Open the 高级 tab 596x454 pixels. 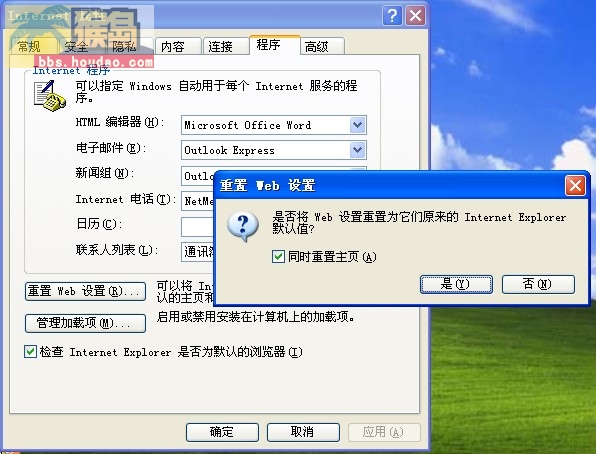coord(322,46)
